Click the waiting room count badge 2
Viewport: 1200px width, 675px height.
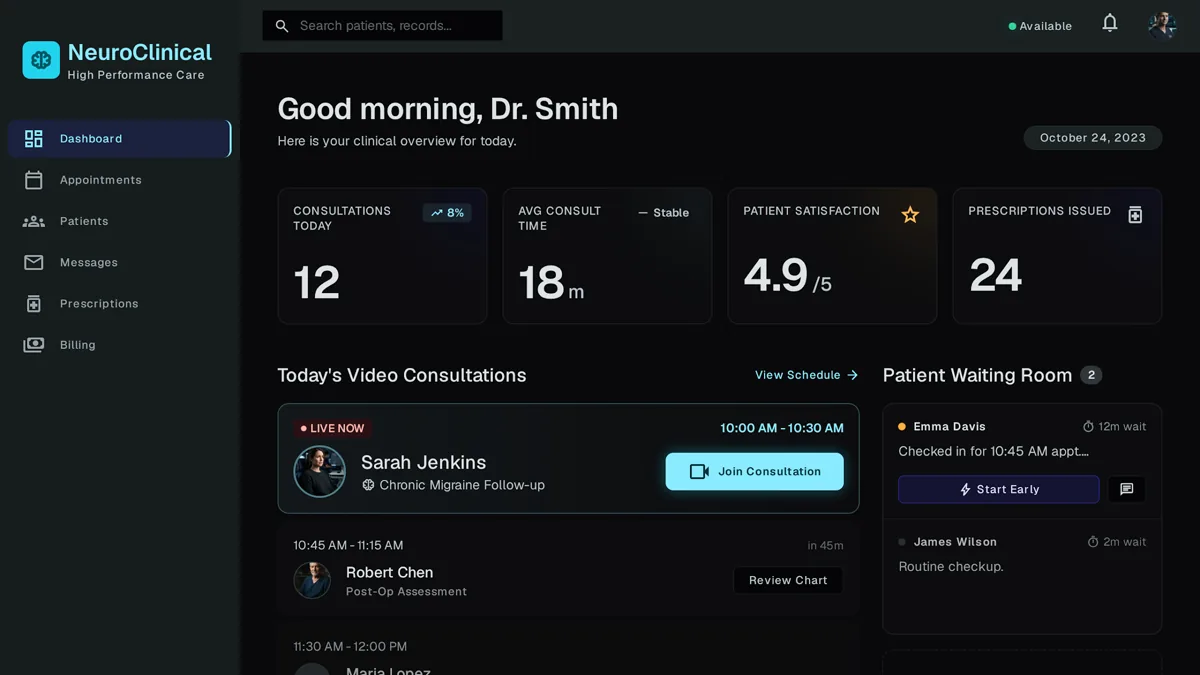[1091, 375]
